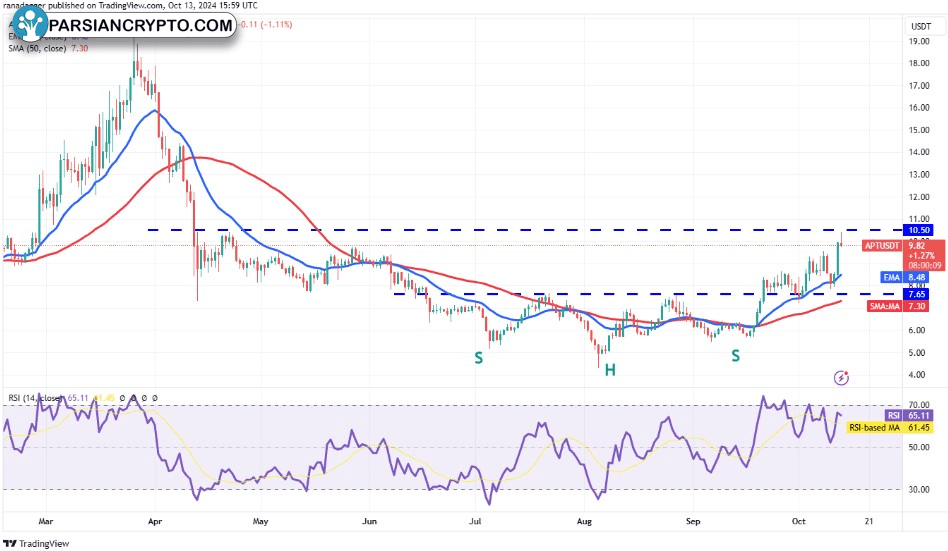The image size is (948, 551).
Task: Select the 18.00 price axis value
Action: click(918, 63)
